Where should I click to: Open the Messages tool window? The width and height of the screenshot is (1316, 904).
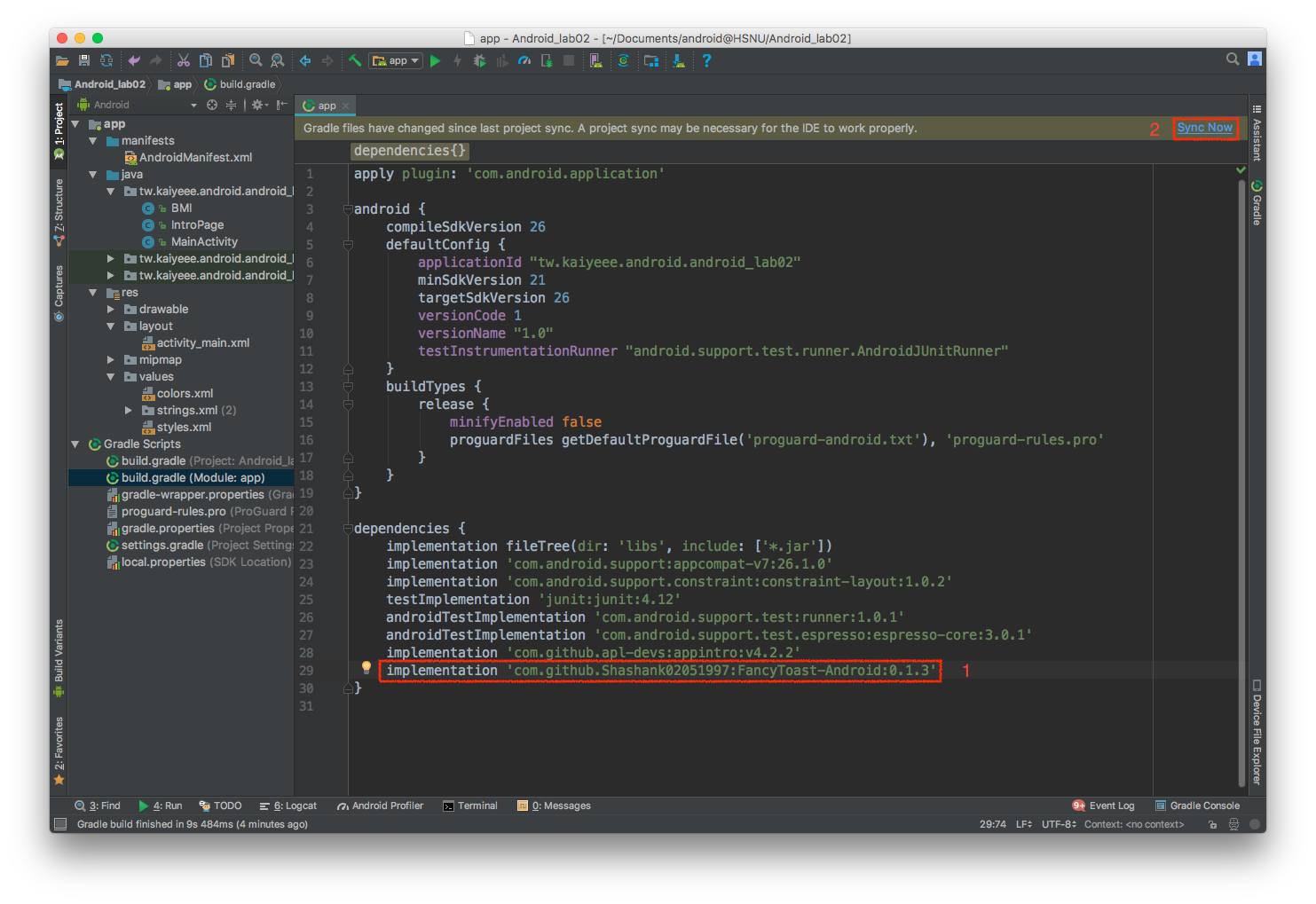(x=555, y=806)
